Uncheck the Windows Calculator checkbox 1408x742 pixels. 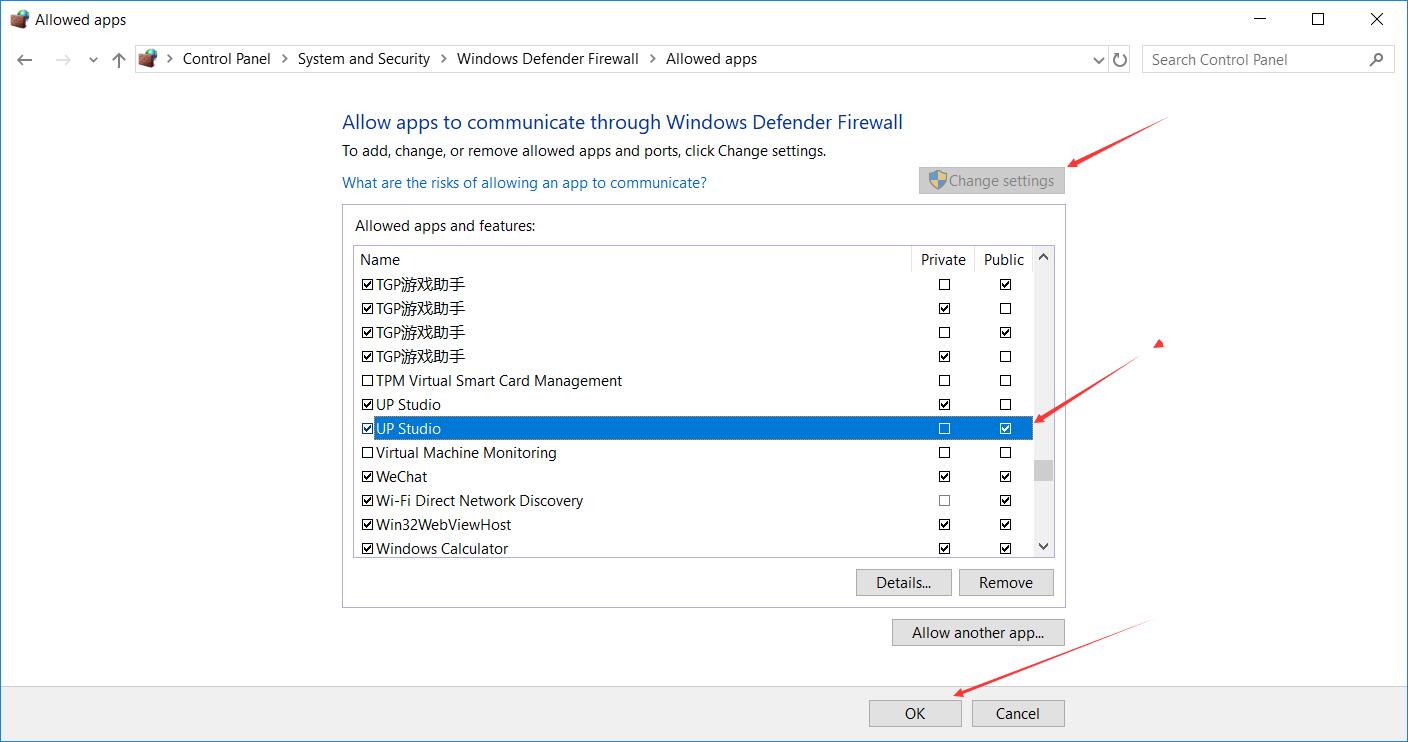pyautogui.click(x=367, y=549)
